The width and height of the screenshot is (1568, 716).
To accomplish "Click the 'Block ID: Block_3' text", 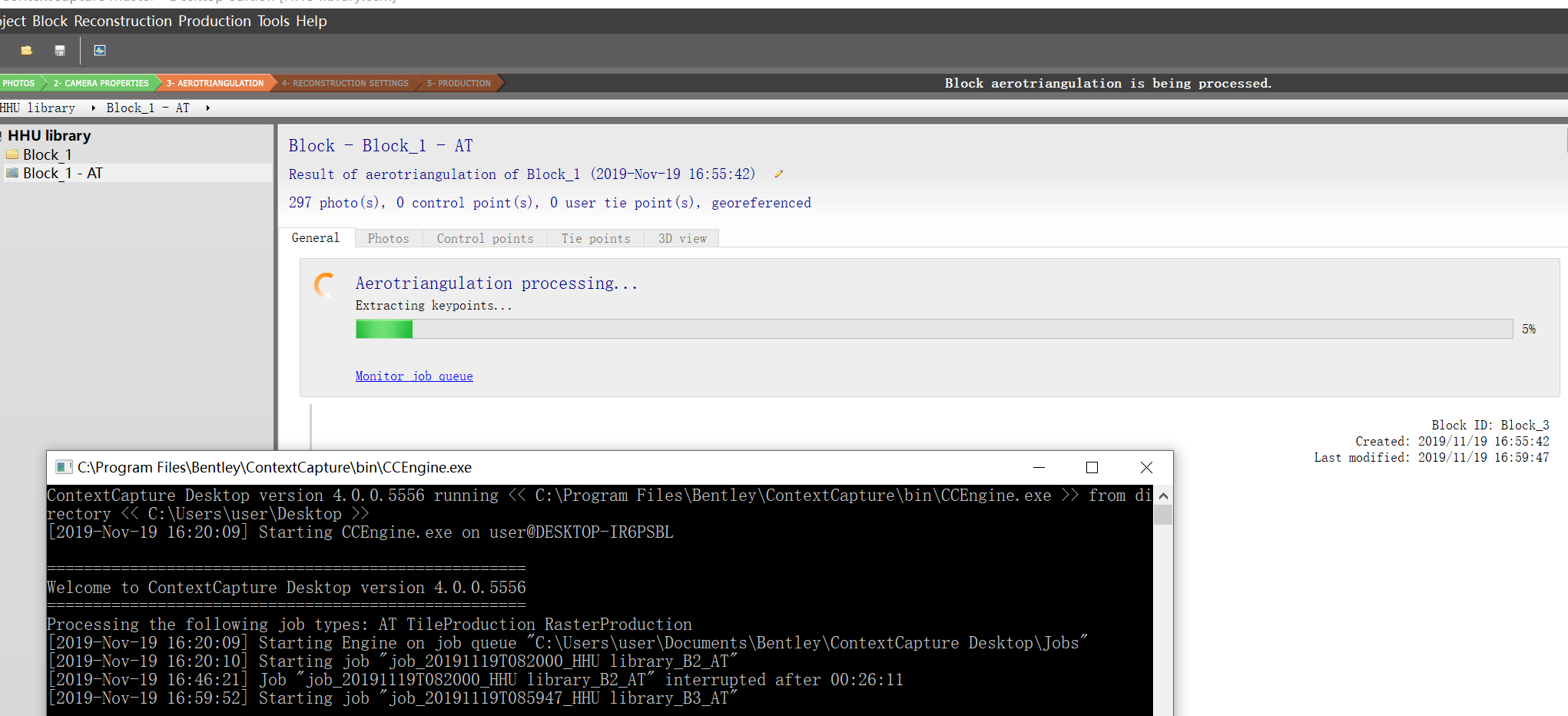I will [1490, 425].
